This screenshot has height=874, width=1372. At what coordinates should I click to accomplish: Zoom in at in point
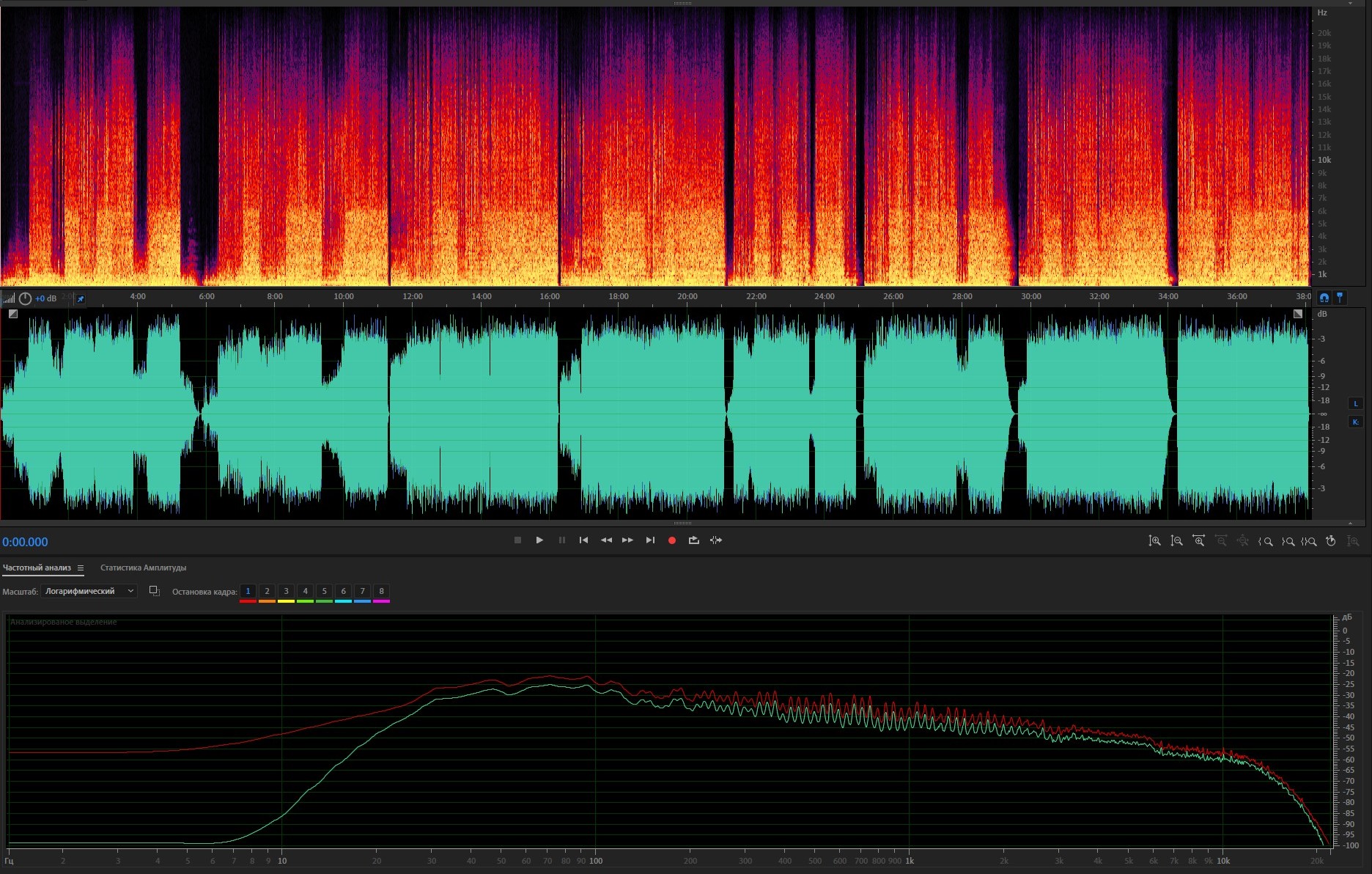[x=1265, y=541]
